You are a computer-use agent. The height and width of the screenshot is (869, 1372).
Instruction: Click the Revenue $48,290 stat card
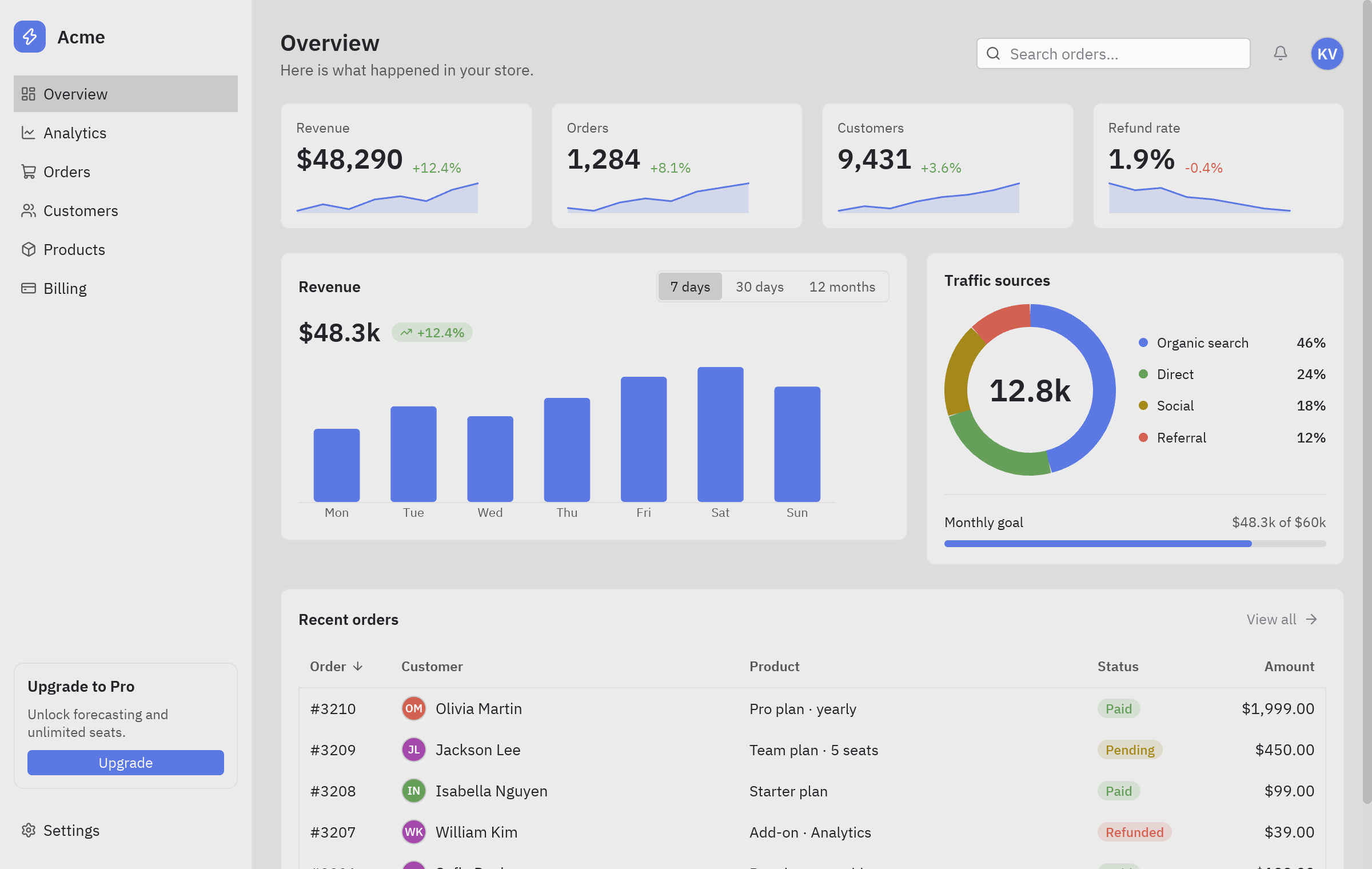tap(406, 166)
